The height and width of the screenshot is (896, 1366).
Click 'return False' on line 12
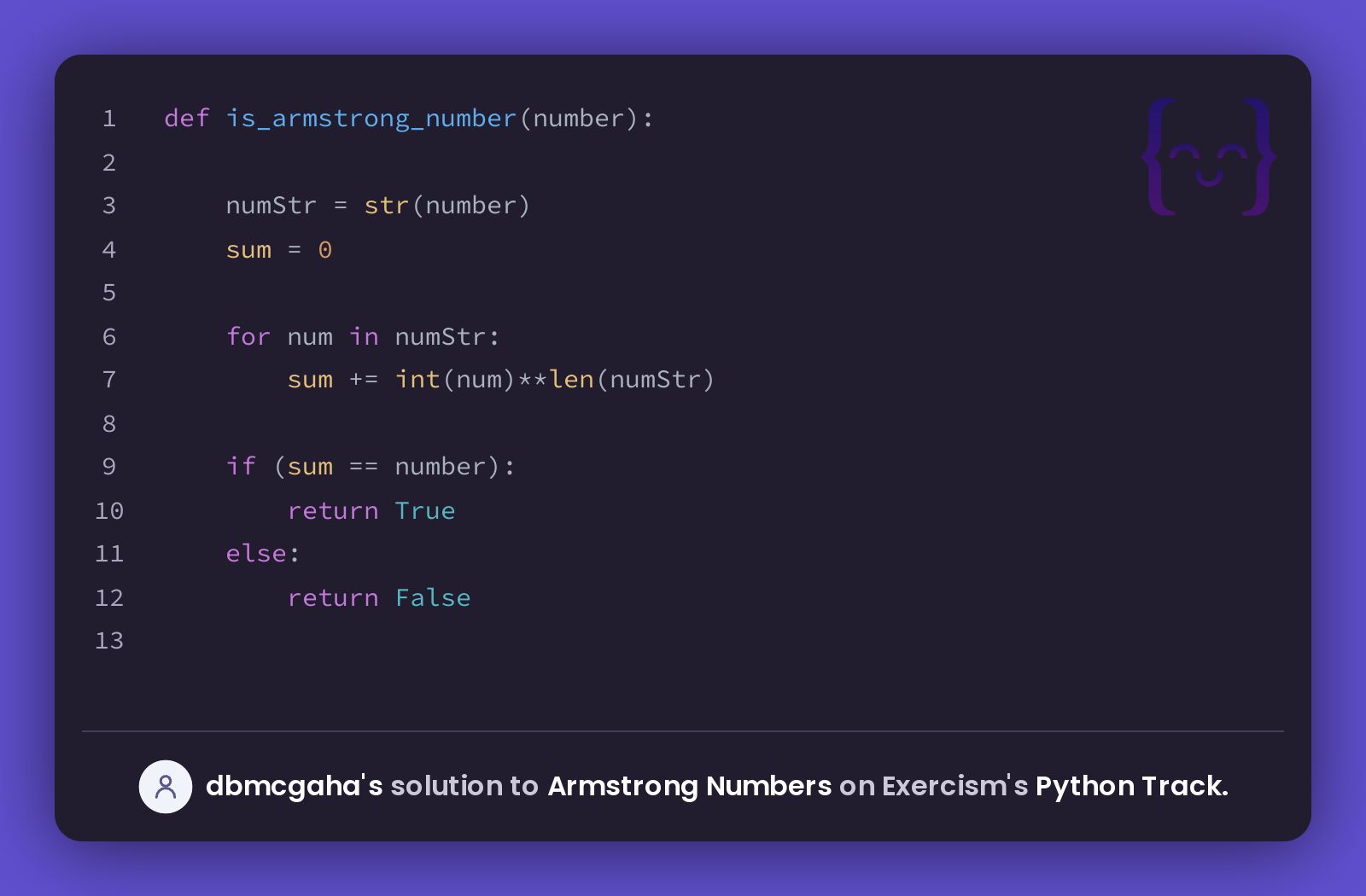[379, 597]
